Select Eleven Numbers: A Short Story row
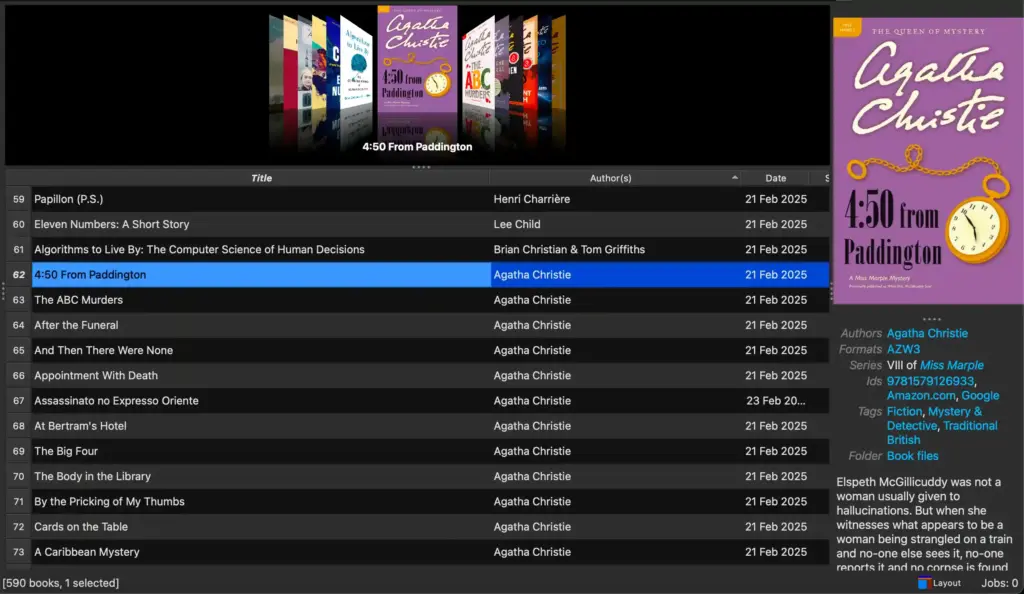 418,224
